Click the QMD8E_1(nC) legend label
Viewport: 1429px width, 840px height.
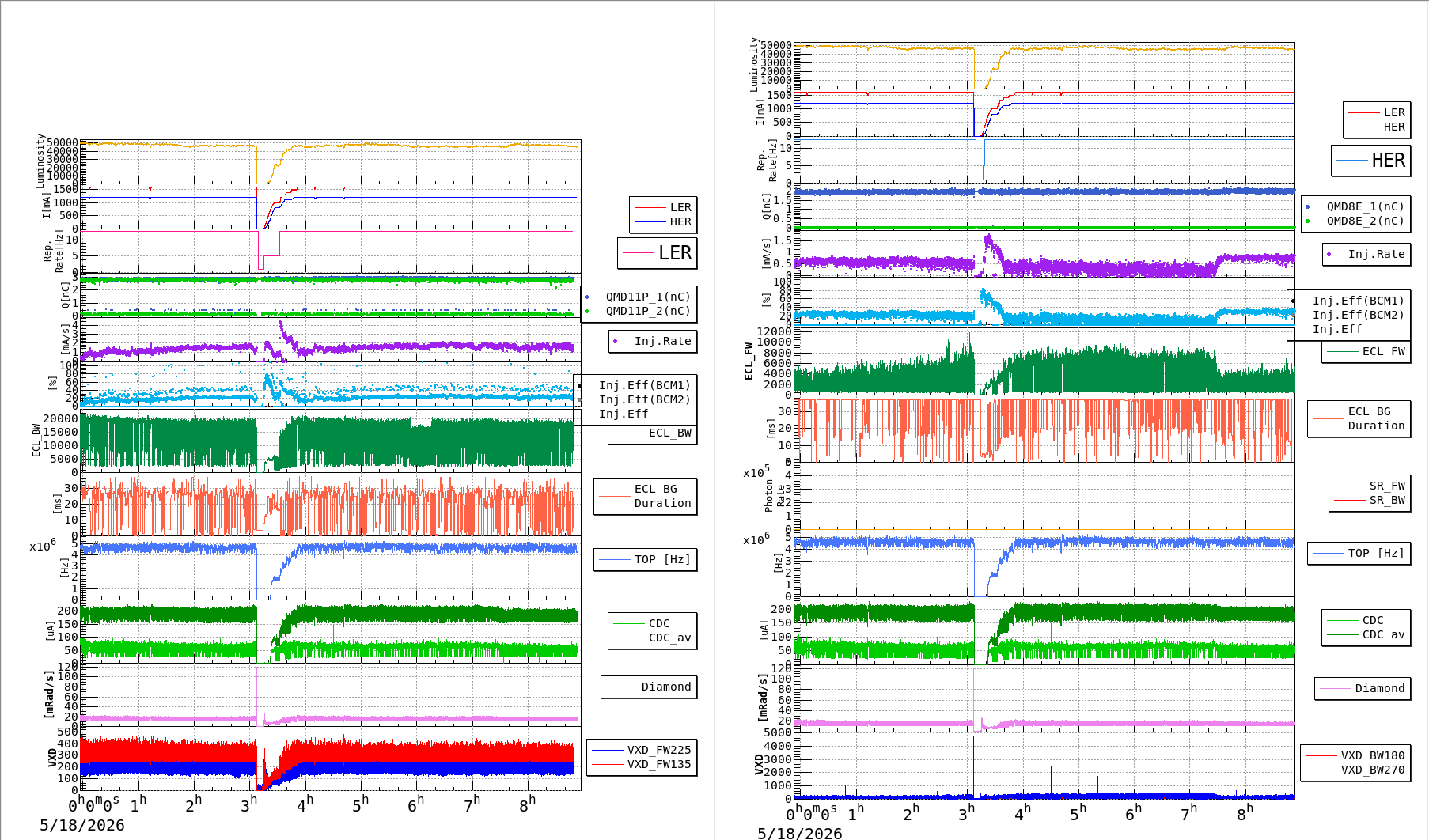click(1366, 206)
